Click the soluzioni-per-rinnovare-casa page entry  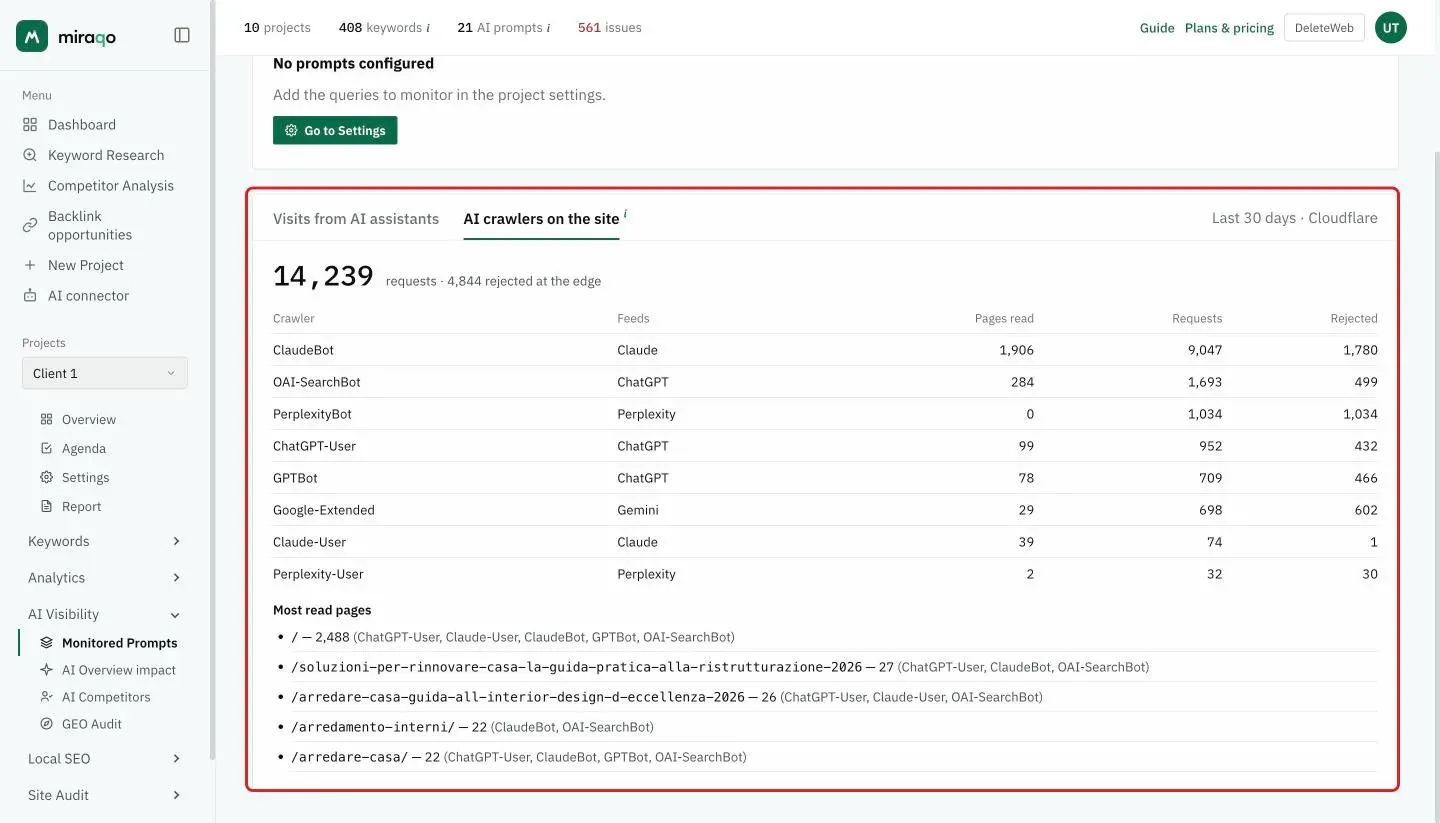[x=576, y=667]
